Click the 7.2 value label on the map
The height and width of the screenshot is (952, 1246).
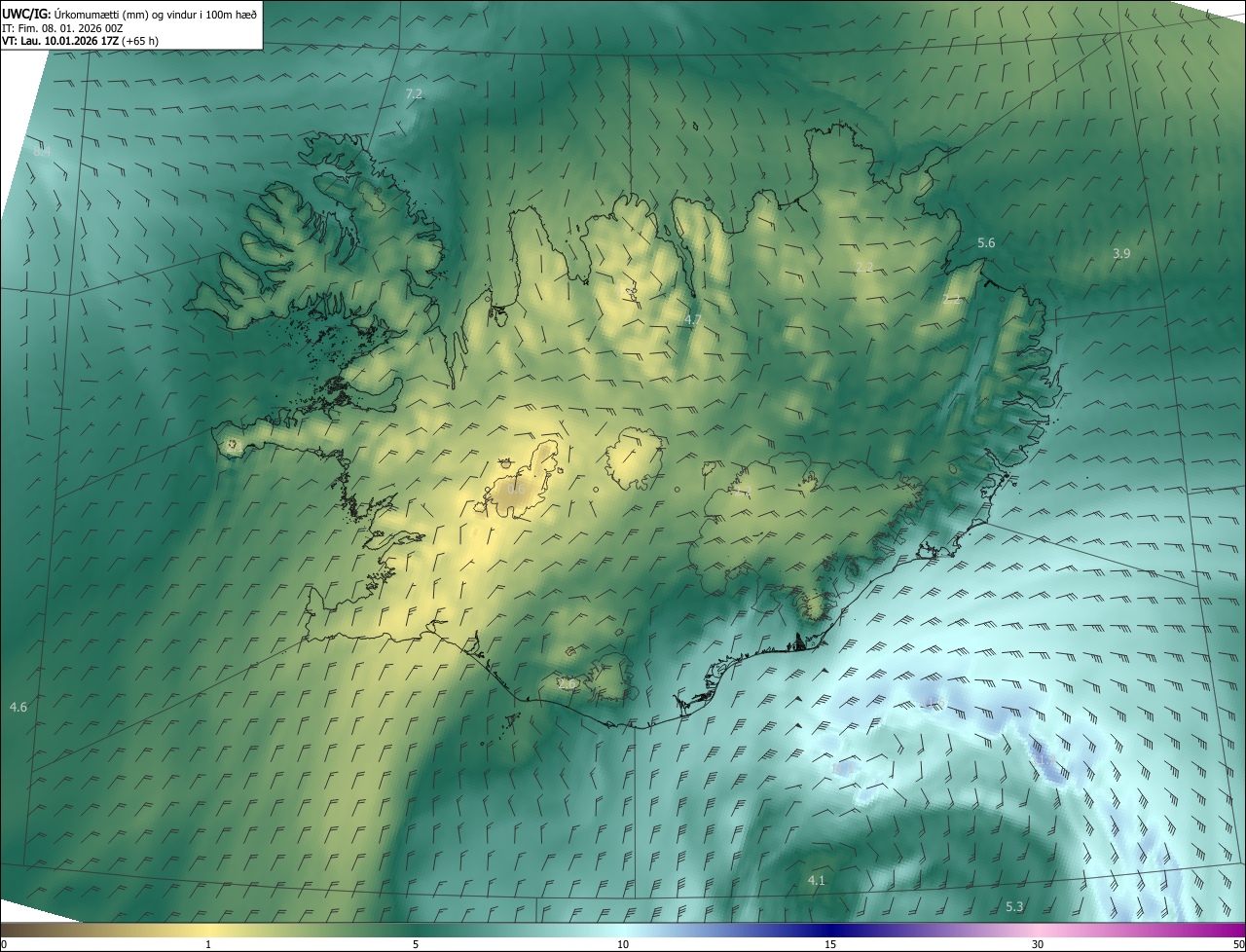coord(414,94)
